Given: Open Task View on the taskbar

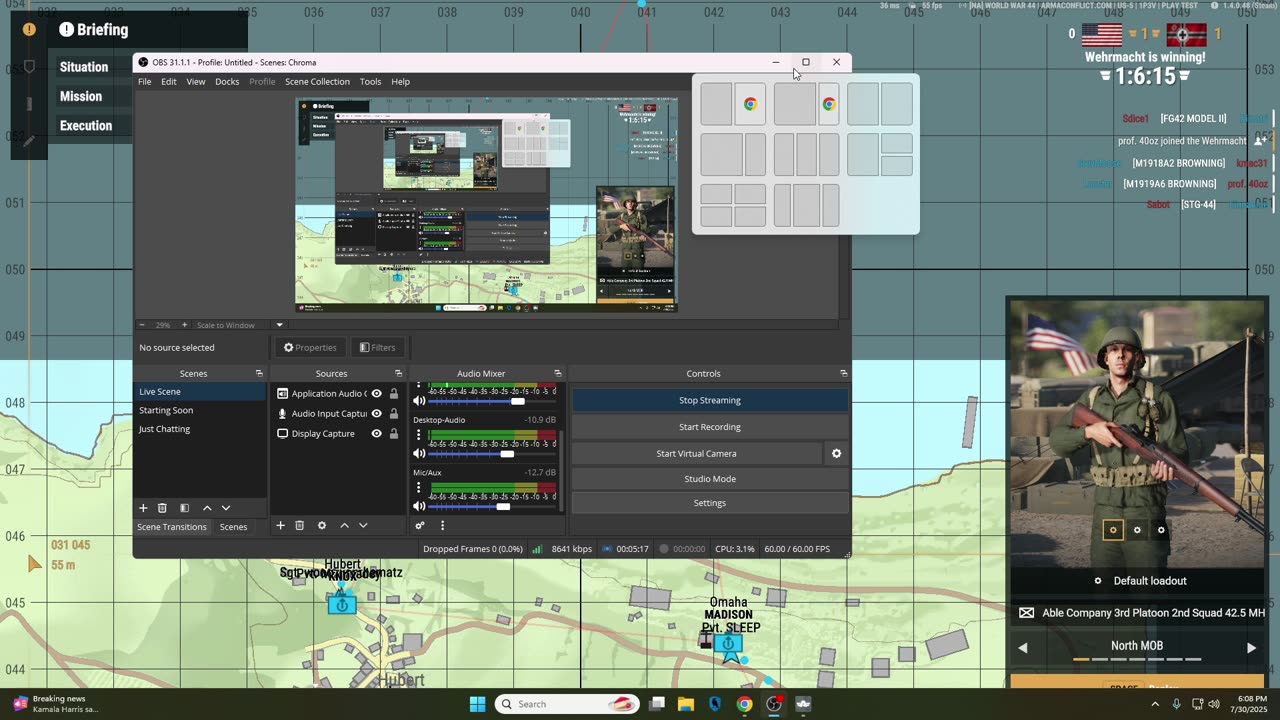Looking at the screenshot, I should tap(656, 704).
